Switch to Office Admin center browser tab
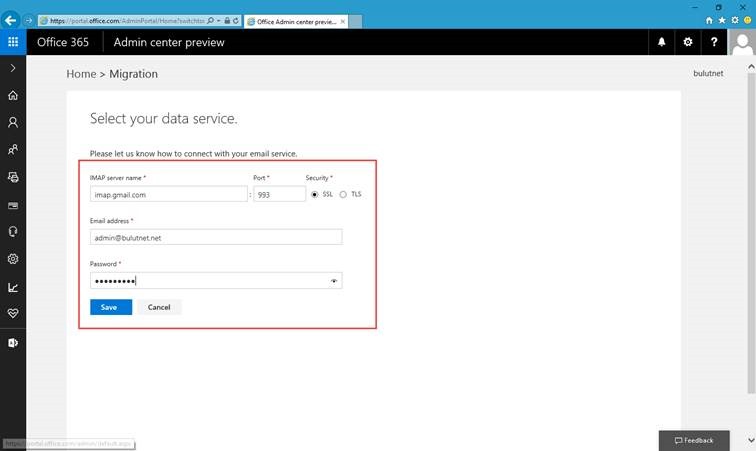Viewport: 756px width, 451px height. (x=296, y=21)
